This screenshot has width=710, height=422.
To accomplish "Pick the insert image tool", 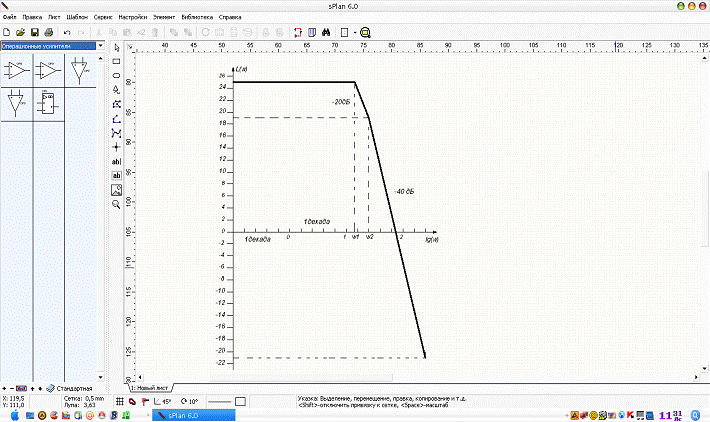I will point(116,188).
